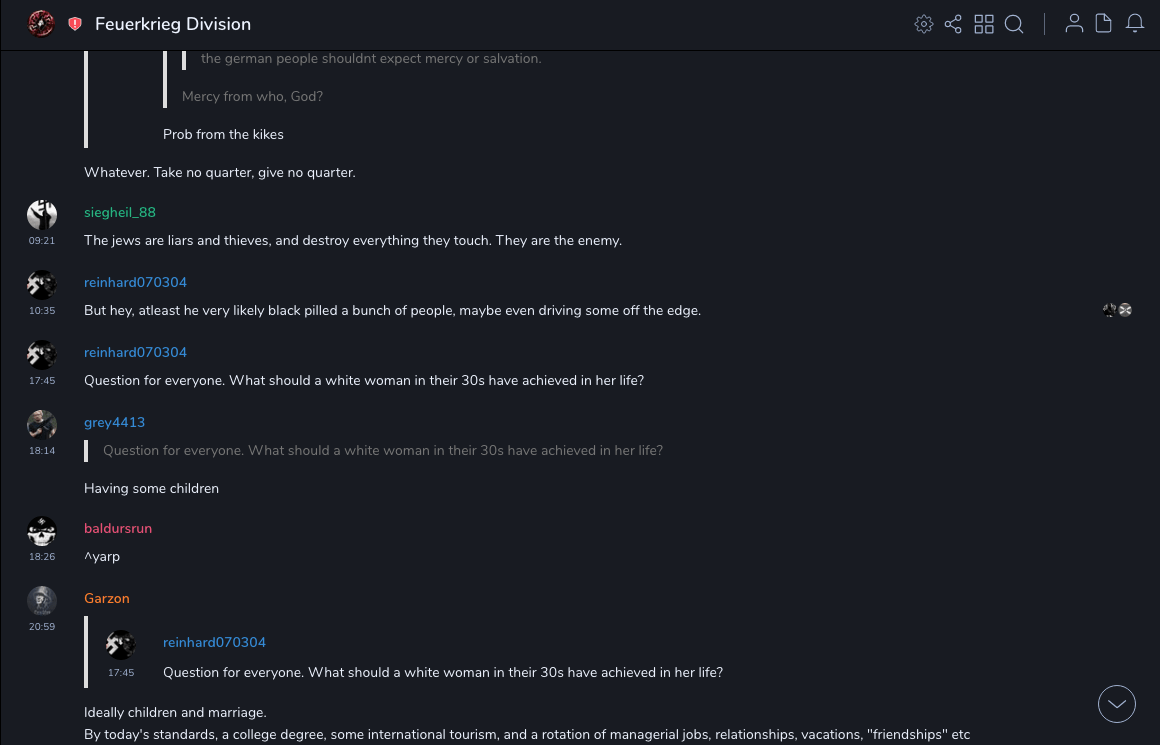Click the search magnifier icon
The width and height of the screenshot is (1160, 745).
[x=1014, y=24]
